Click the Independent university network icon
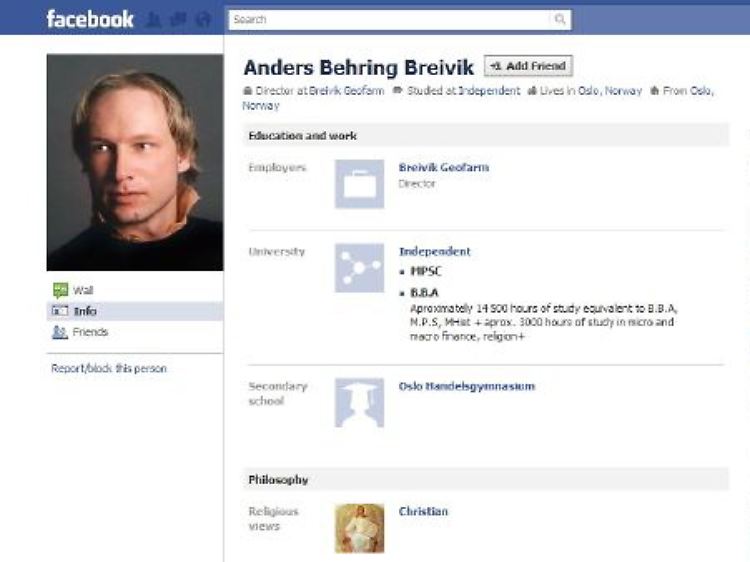This screenshot has width=750, height=562. pos(359,268)
